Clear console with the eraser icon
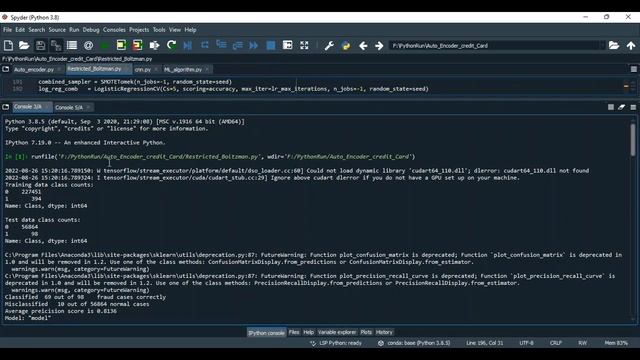 coord(621,107)
